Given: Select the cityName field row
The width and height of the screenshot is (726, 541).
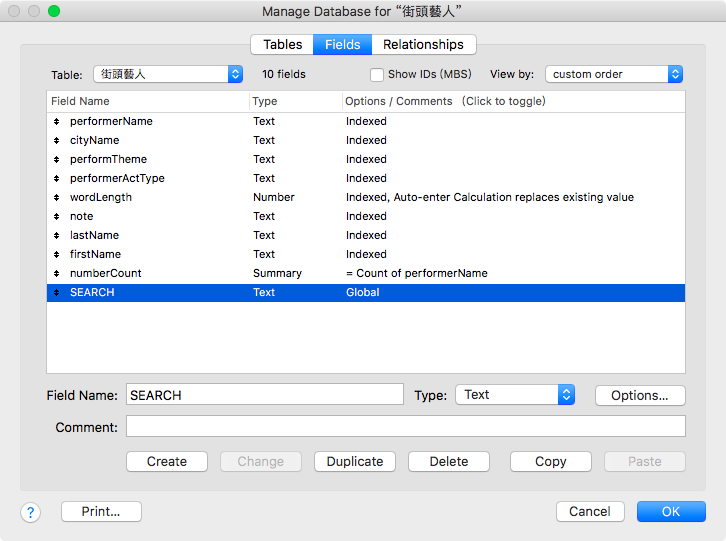Looking at the screenshot, I should [366, 140].
